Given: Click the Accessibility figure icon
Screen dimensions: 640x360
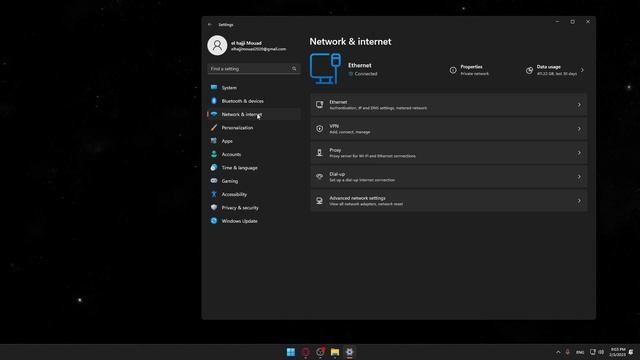Looking at the screenshot, I should 214,194.
